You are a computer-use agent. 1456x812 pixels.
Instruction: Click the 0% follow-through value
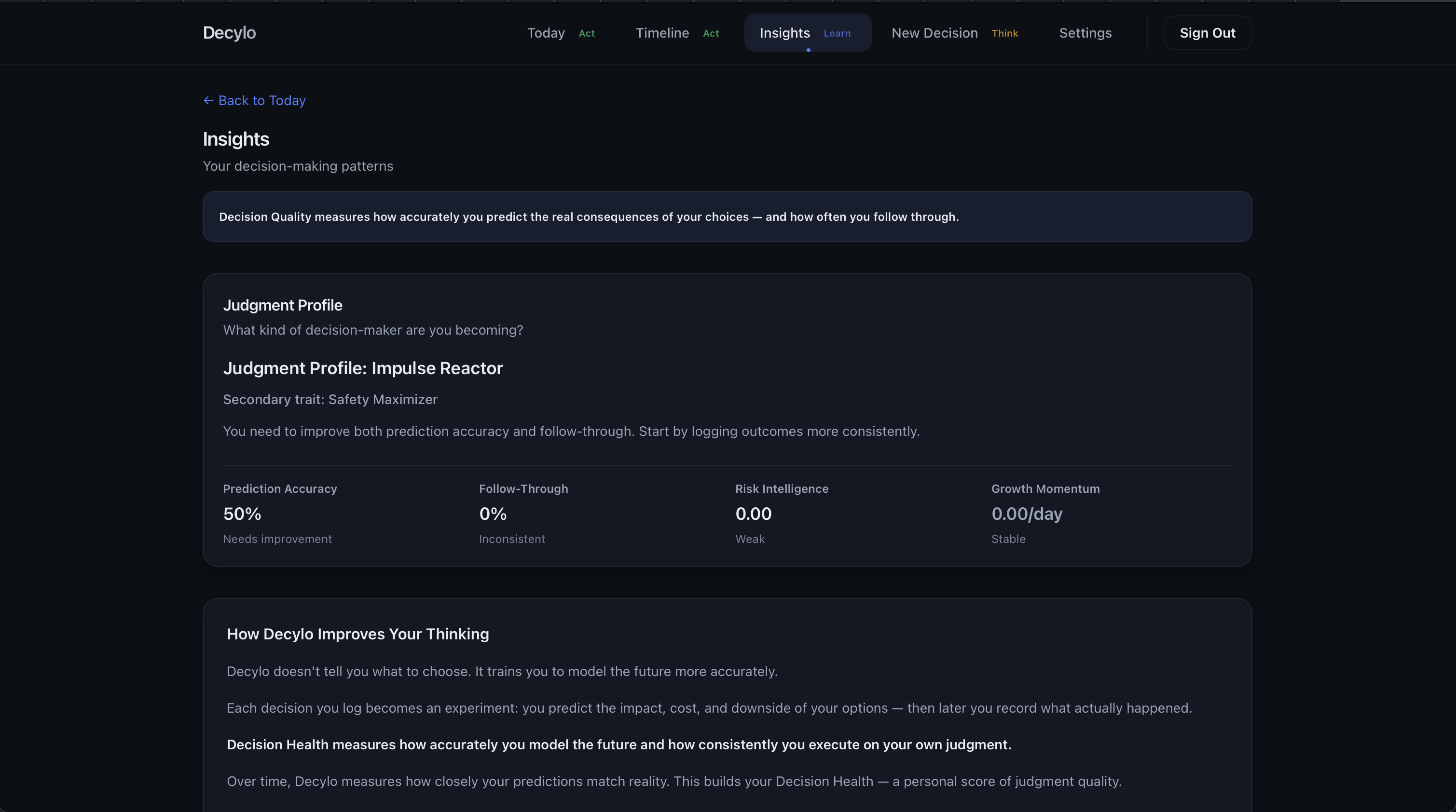[x=493, y=514]
